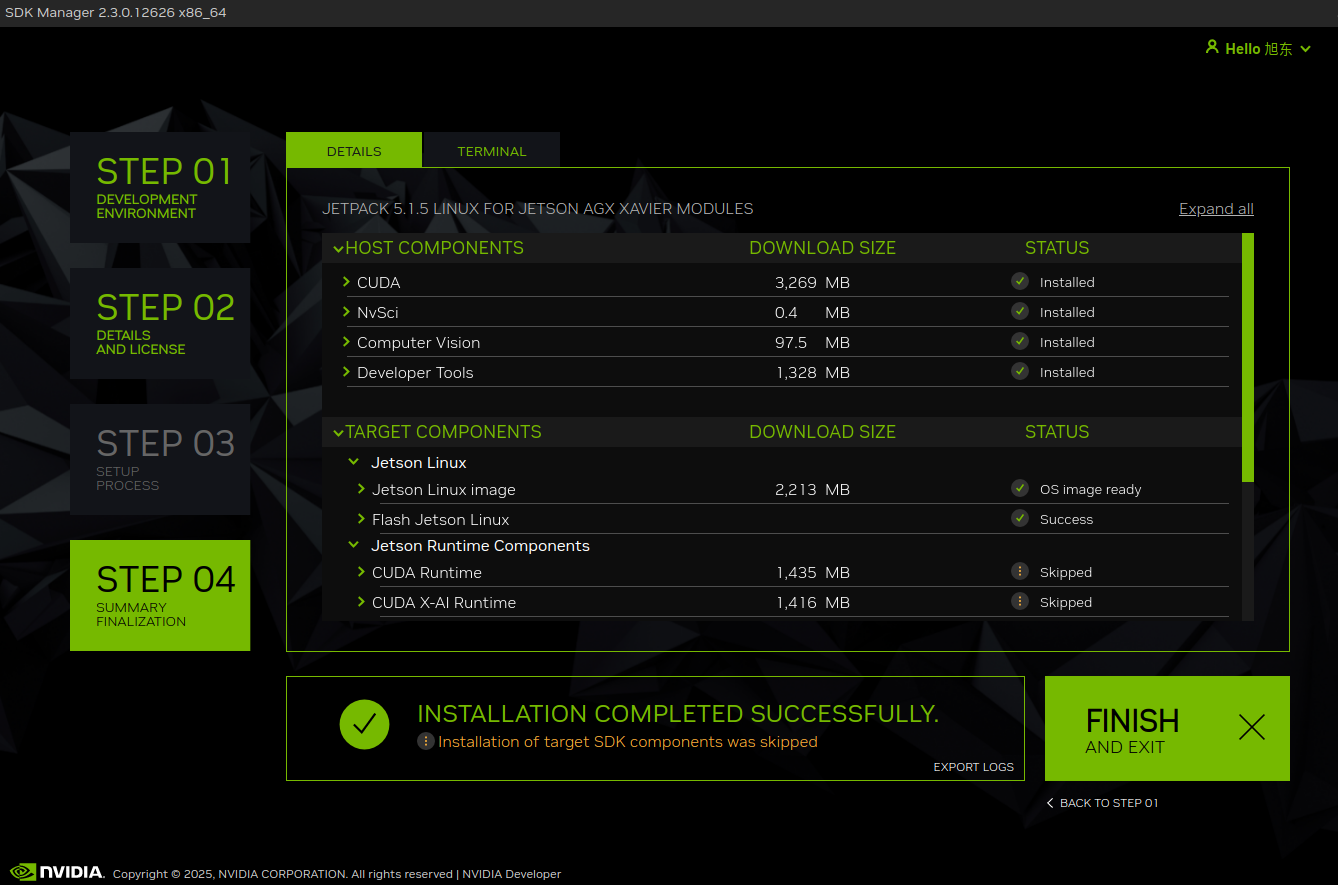Click the user profile icon beside Hello

coord(1212,47)
